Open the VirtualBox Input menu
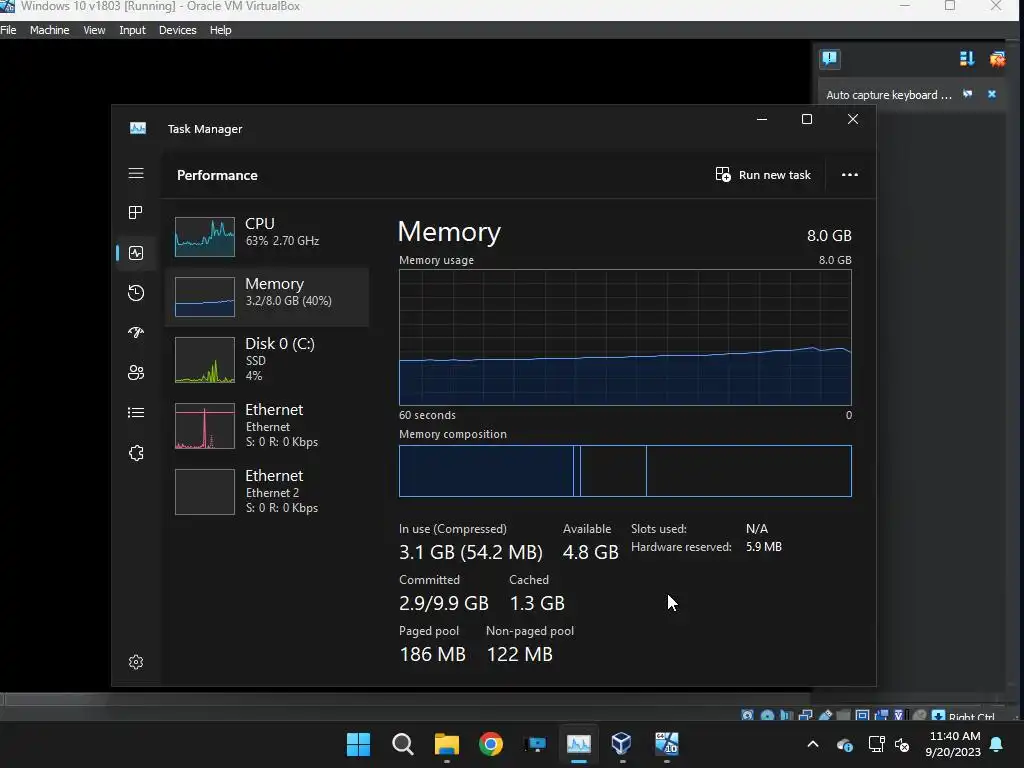Image resolution: width=1024 pixels, height=768 pixels. pos(132,30)
